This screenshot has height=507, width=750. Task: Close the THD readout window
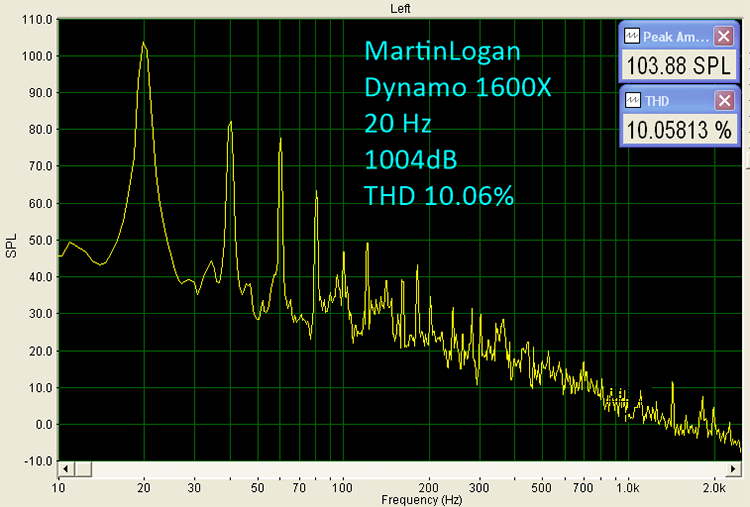tap(723, 100)
